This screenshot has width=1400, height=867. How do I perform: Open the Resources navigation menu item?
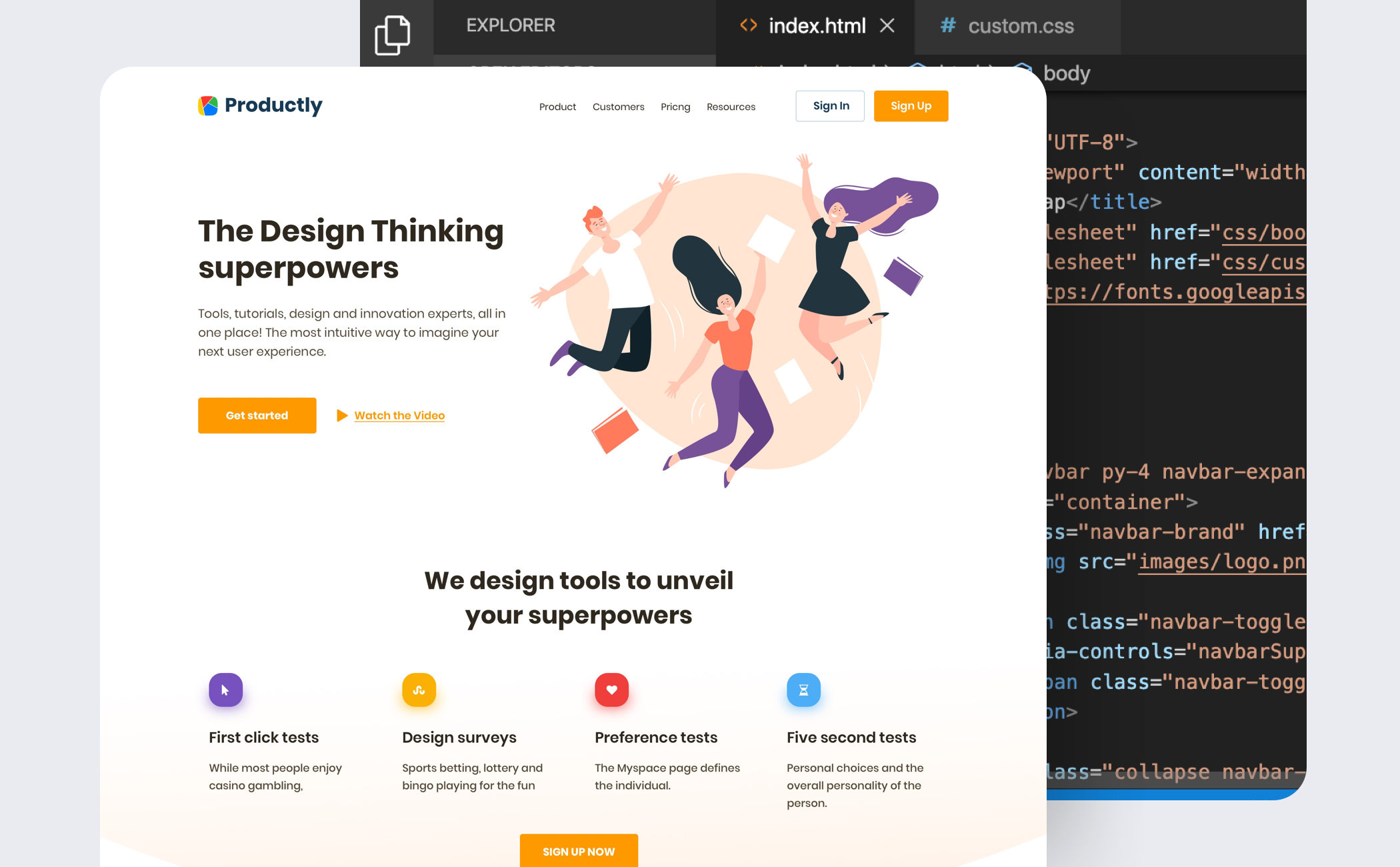pyautogui.click(x=730, y=106)
